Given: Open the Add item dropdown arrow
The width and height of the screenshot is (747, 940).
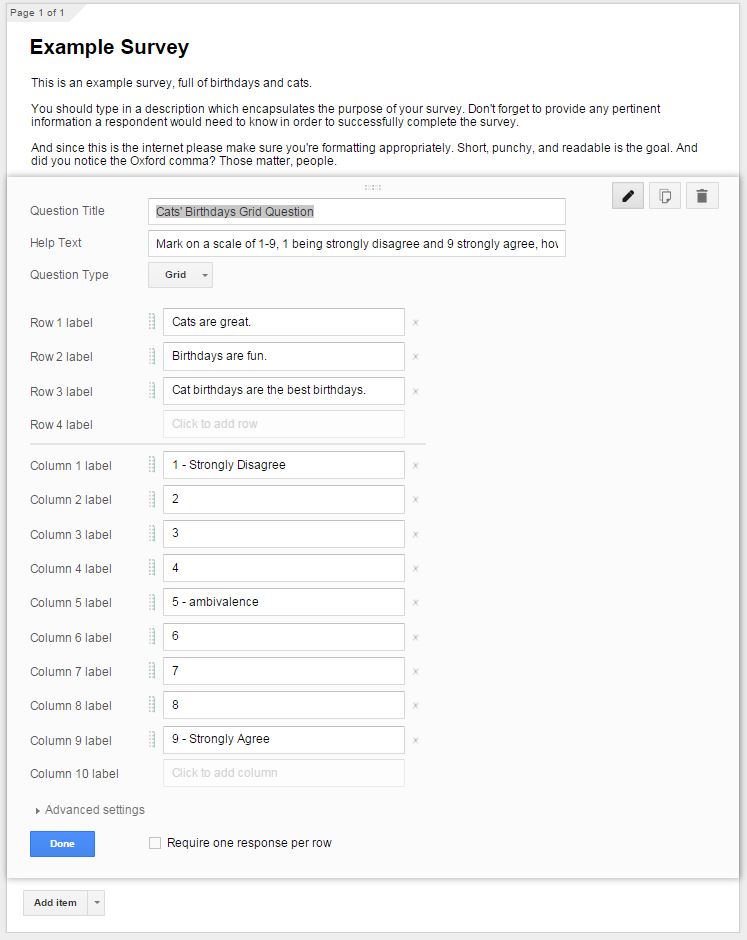Looking at the screenshot, I should (x=95, y=903).
